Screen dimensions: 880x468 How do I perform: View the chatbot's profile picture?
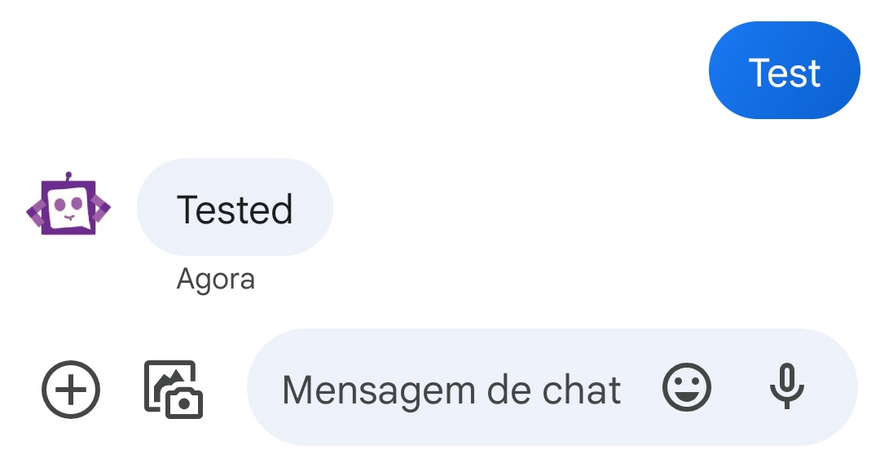67,207
